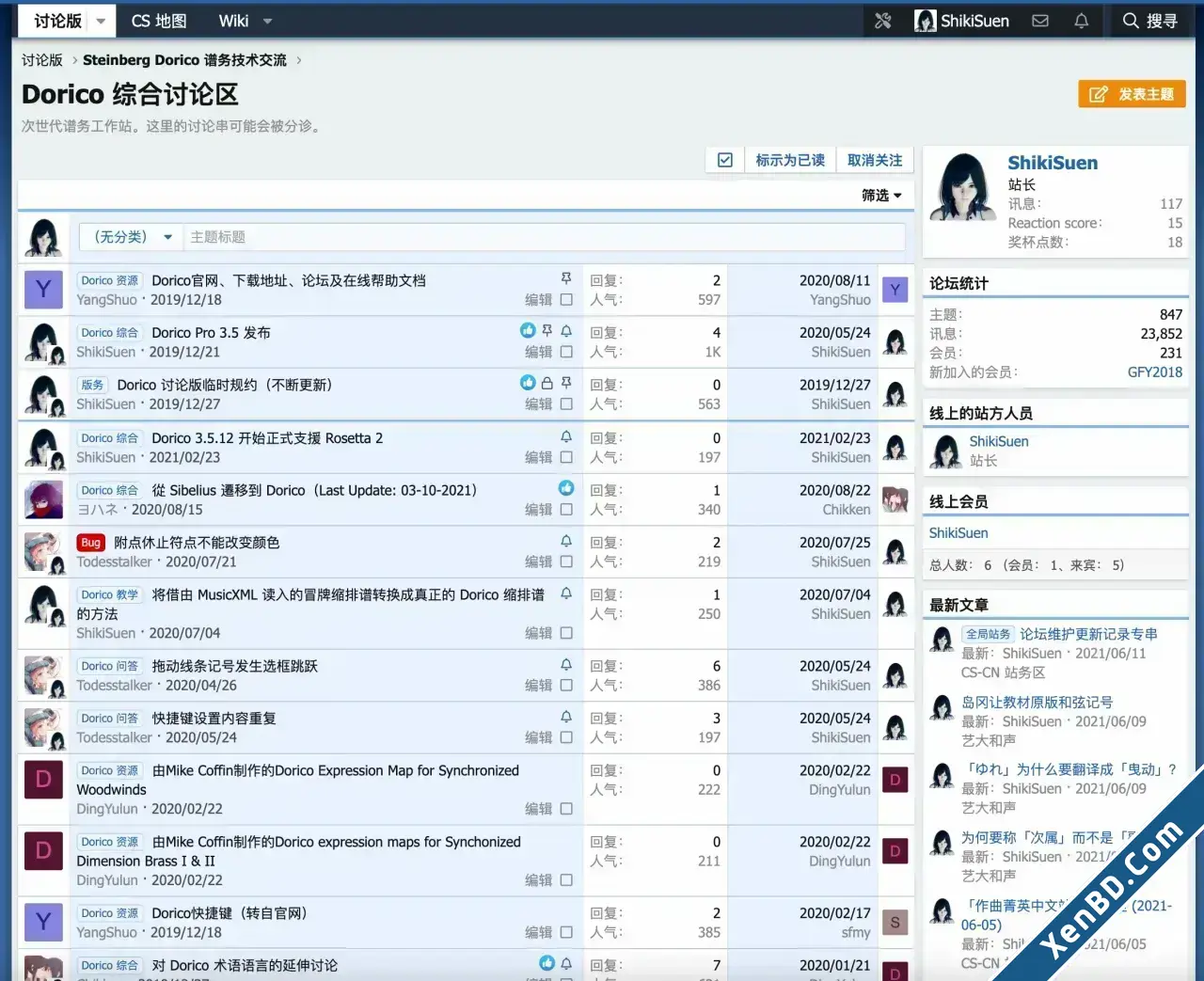1204x981 pixels.
Task: Click the last-poster sfmy S avatar
Action: coord(895,923)
